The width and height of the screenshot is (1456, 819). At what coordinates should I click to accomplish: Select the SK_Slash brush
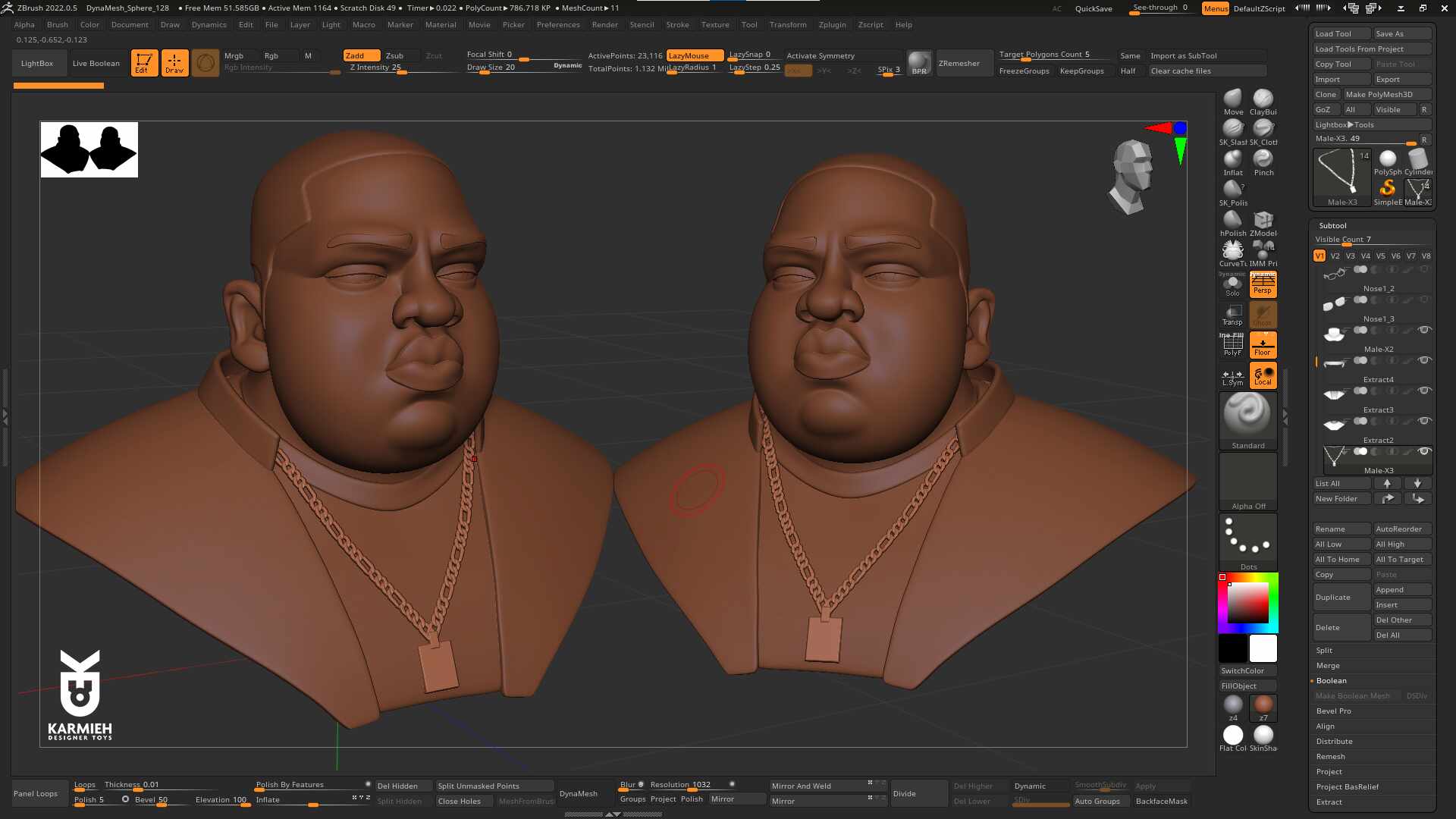click(x=1233, y=132)
